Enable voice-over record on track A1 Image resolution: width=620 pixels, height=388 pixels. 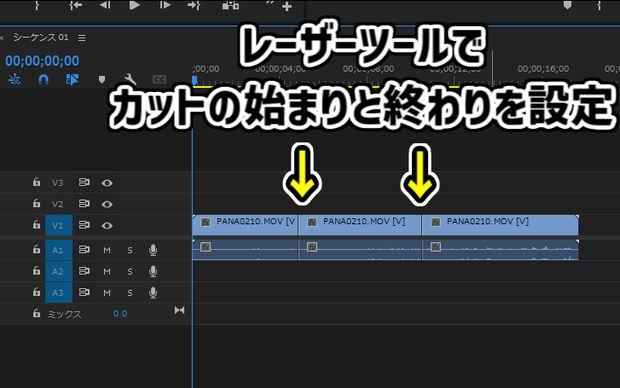(153, 250)
